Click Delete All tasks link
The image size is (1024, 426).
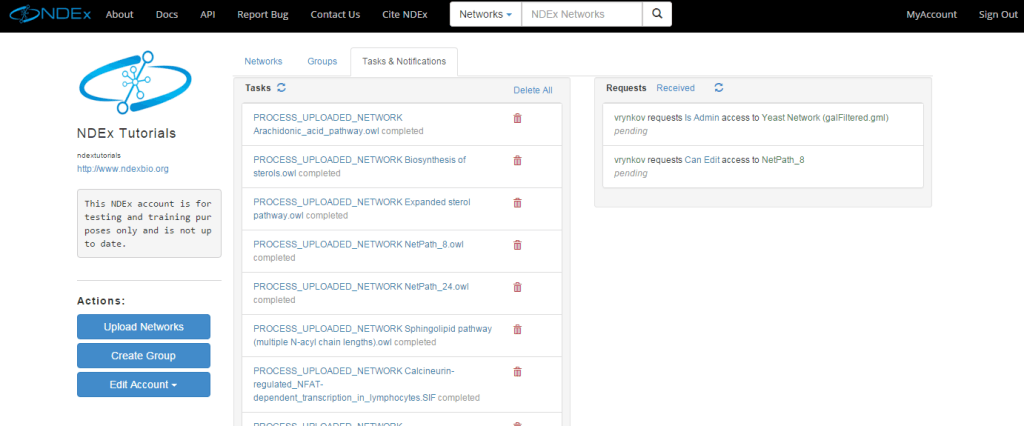533,90
